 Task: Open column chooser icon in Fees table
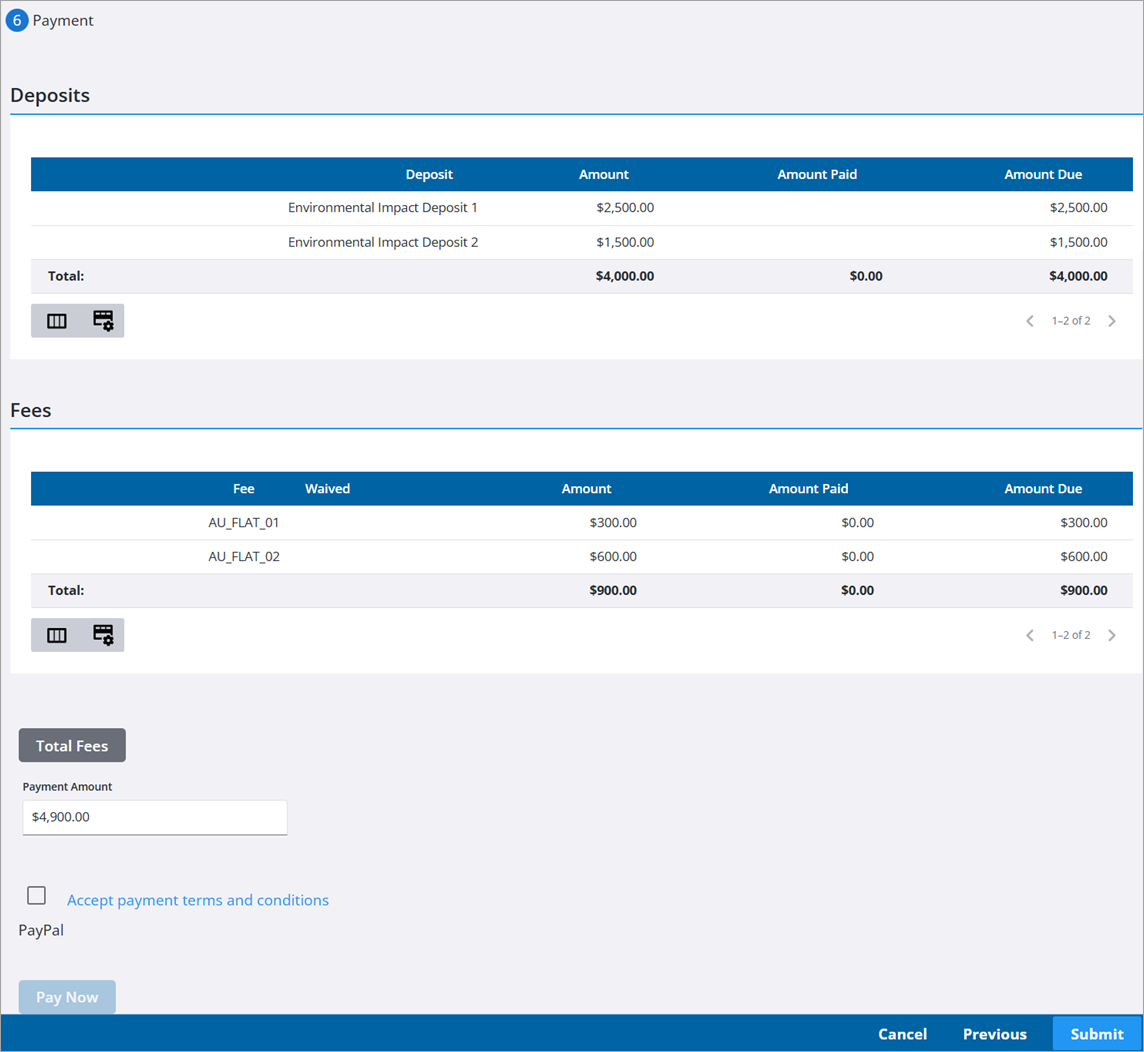(x=57, y=635)
